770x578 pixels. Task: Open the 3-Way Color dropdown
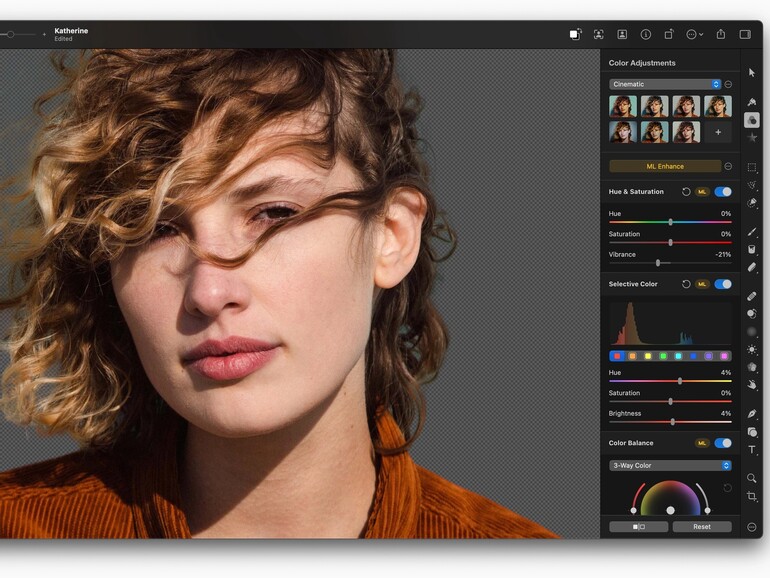click(670, 465)
